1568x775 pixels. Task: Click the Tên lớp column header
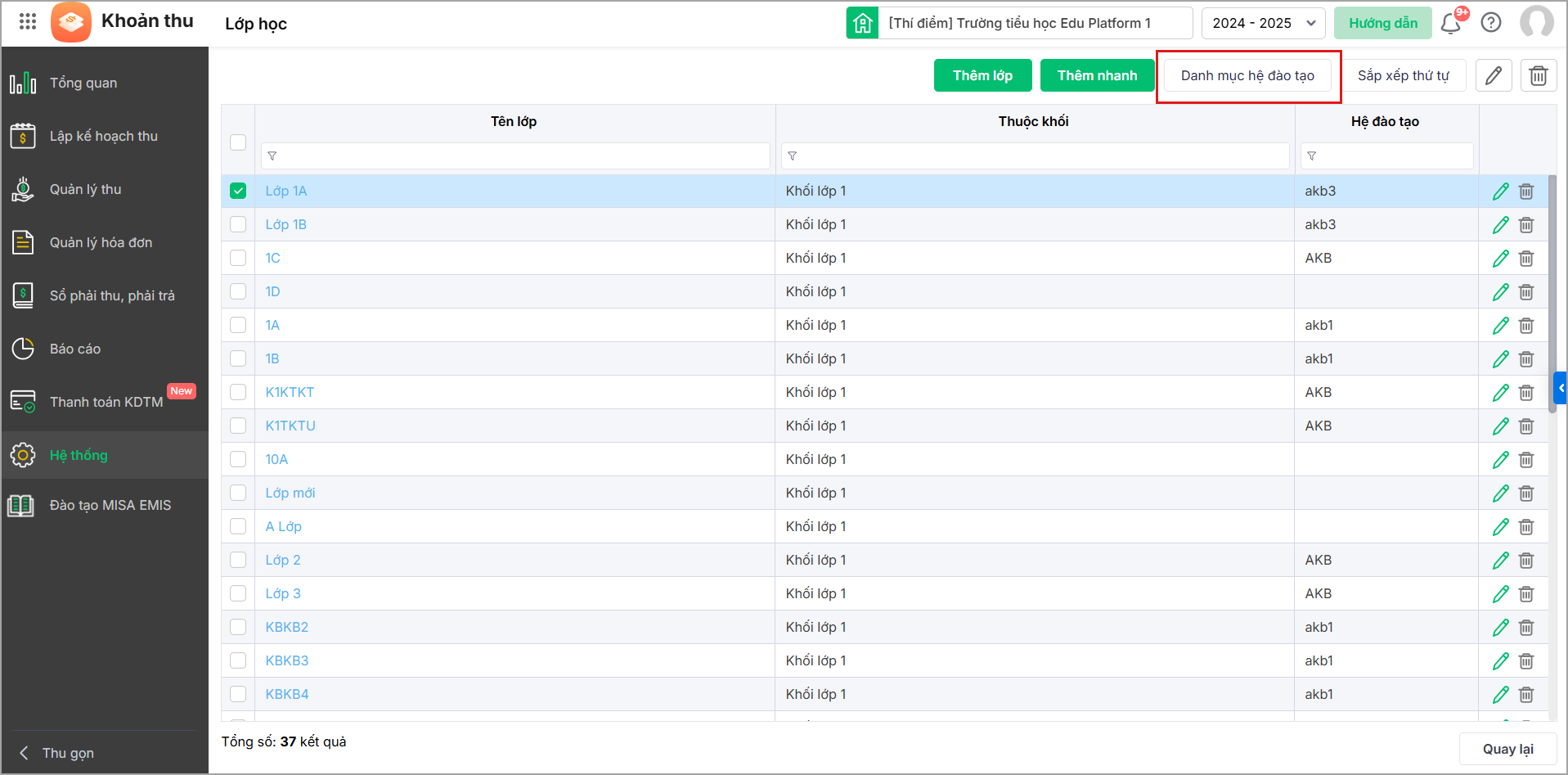click(x=514, y=121)
